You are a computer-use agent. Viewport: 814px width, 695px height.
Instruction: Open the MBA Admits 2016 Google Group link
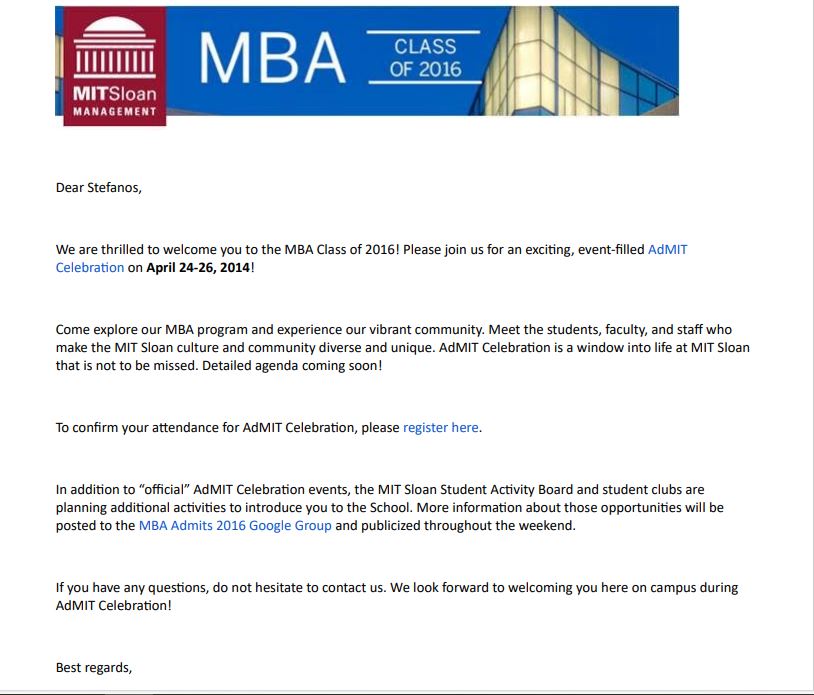pyautogui.click(x=235, y=525)
